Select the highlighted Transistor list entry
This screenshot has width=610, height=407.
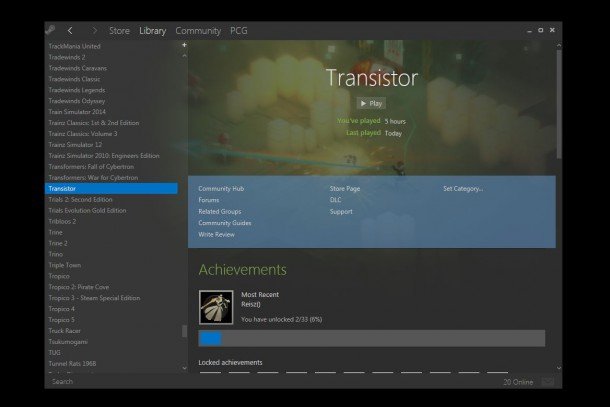click(111, 189)
